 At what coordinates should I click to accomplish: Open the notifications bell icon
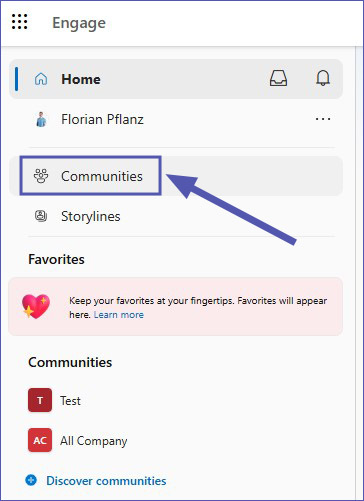point(323,79)
